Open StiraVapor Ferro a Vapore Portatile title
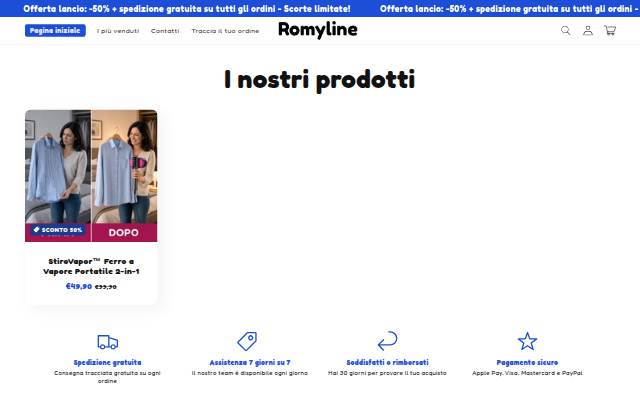 click(91, 266)
